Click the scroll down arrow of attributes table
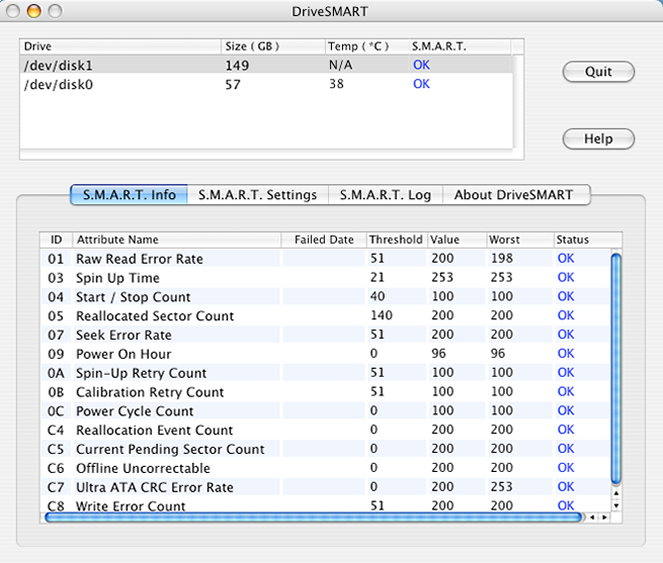 (x=616, y=505)
